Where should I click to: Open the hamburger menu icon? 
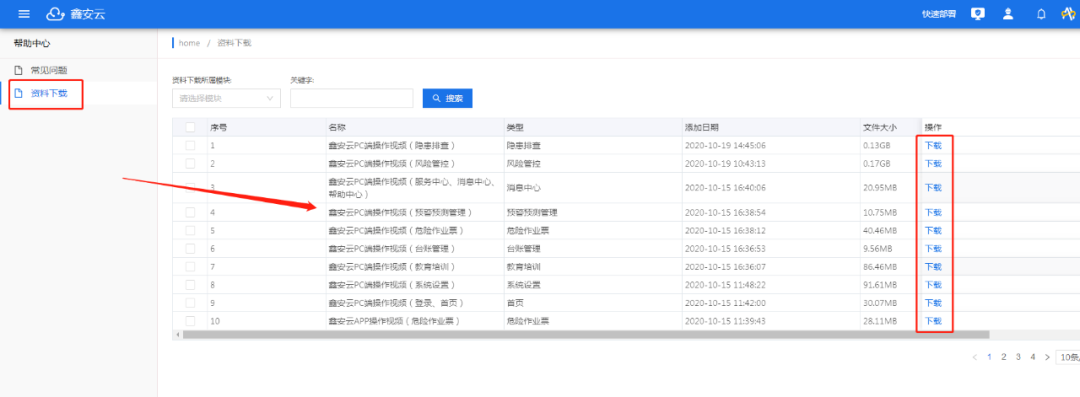coord(24,14)
